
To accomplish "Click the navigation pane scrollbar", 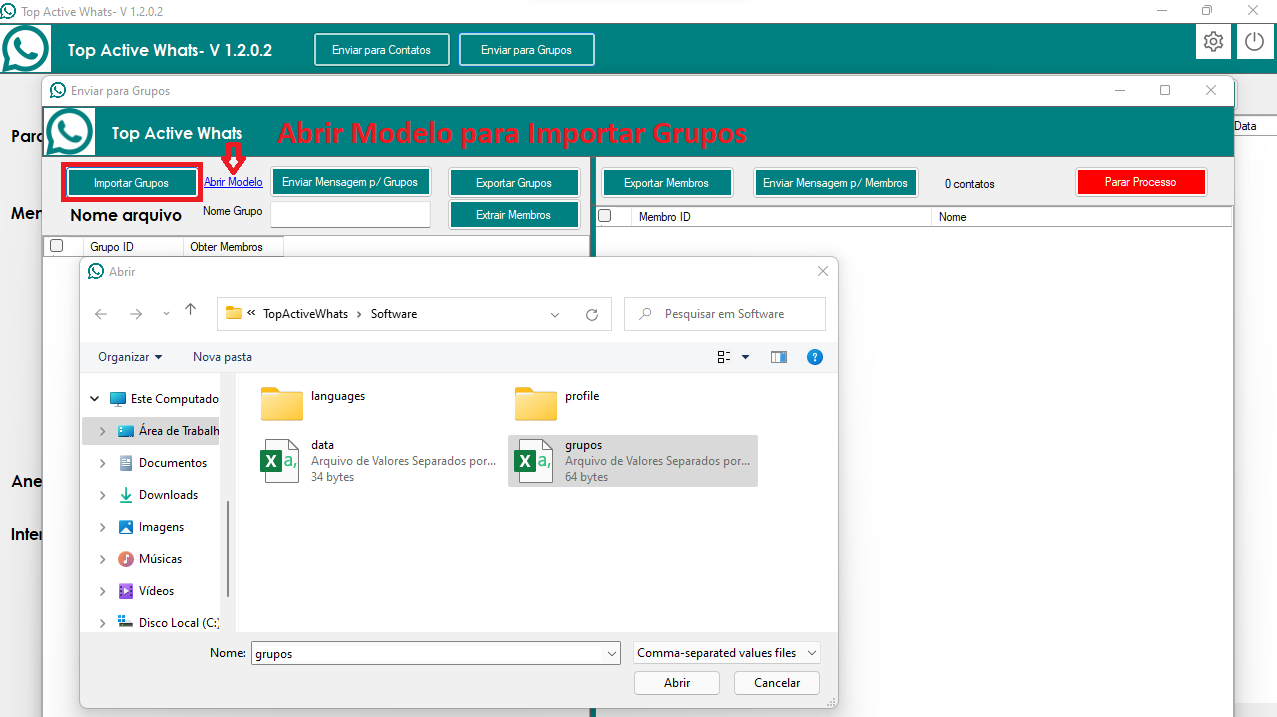I will (x=229, y=548).
